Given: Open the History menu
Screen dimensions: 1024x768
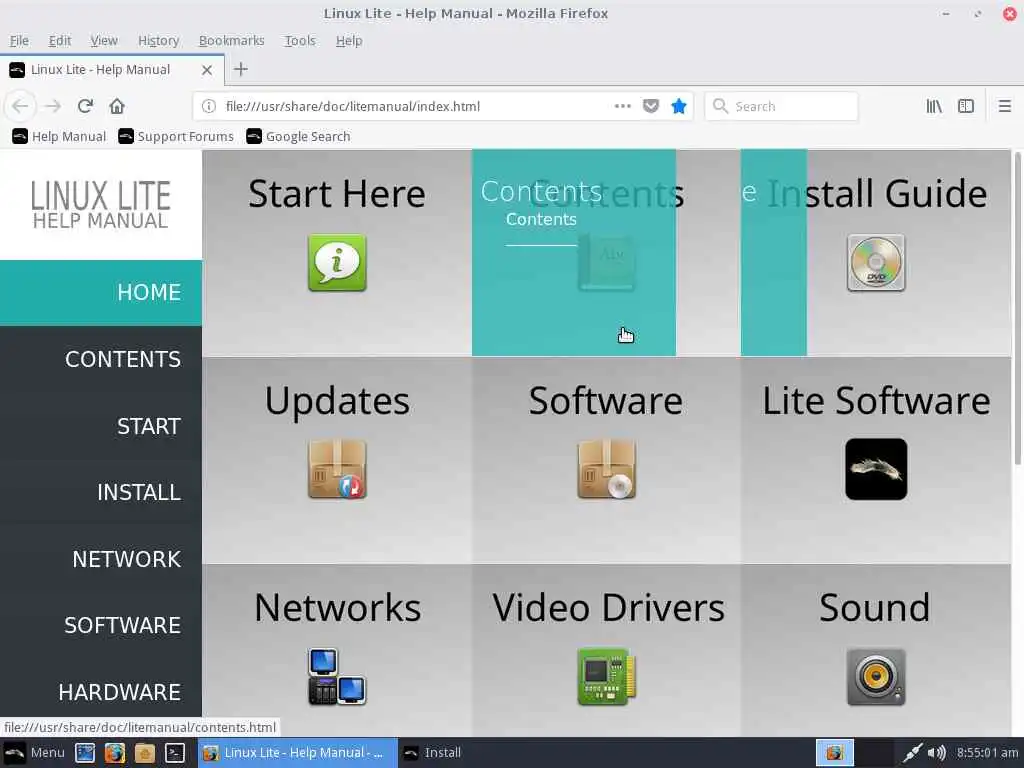Looking at the screenshot, I should 158,40.
